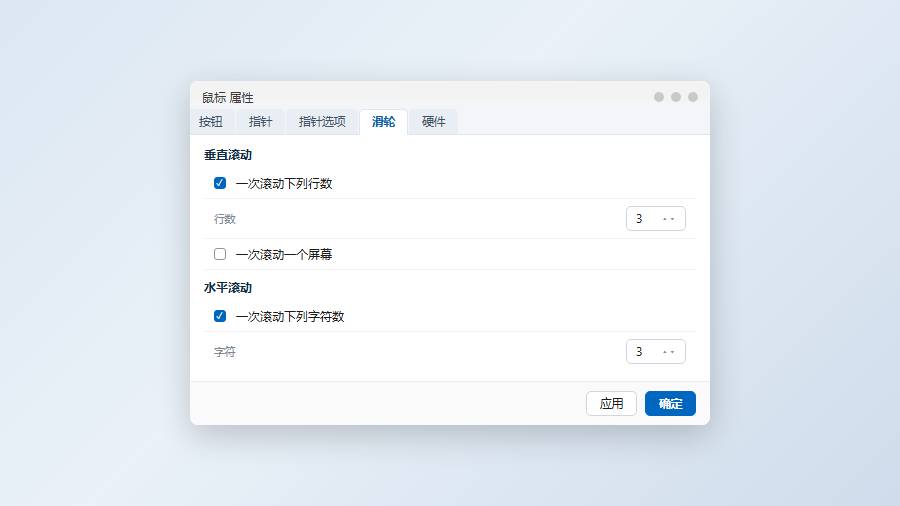Screen dimensions: 900x506
Task: Open the 指针 tab
Action: click(261, 122)
